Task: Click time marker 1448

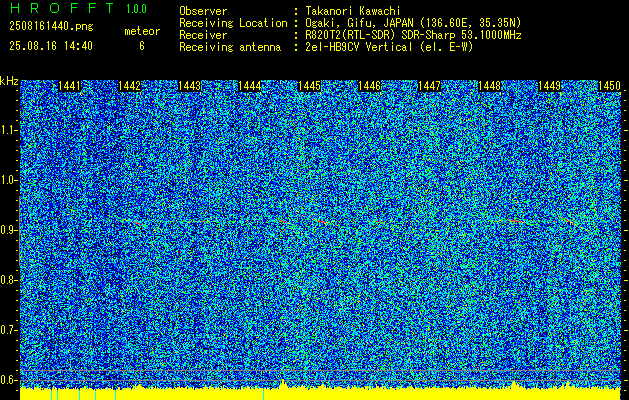Action: pyautogui.click(x=490, y=86)
